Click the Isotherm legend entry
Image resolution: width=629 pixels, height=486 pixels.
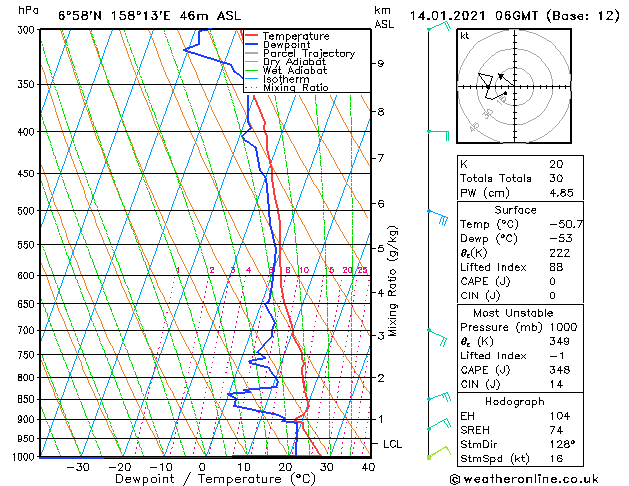tap(277, 79)
